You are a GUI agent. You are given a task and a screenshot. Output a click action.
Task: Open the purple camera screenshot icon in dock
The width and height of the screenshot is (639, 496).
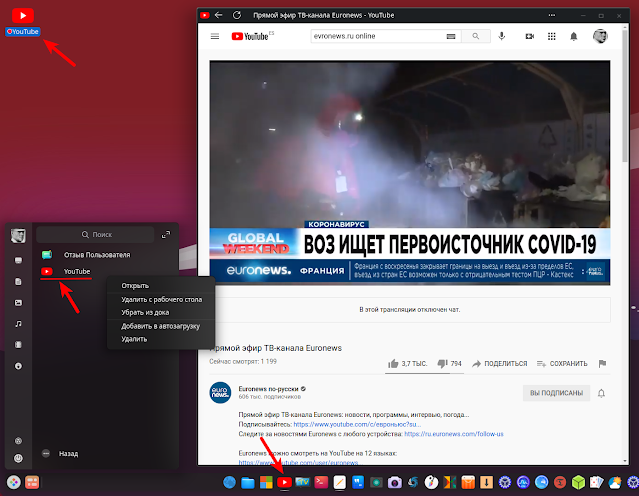[394, 483]
